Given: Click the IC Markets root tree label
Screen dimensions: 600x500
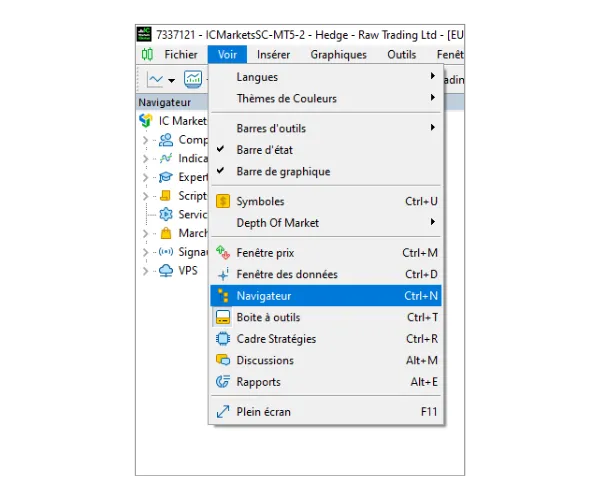Looking at the screenshot, I should [x=183, y=121].
